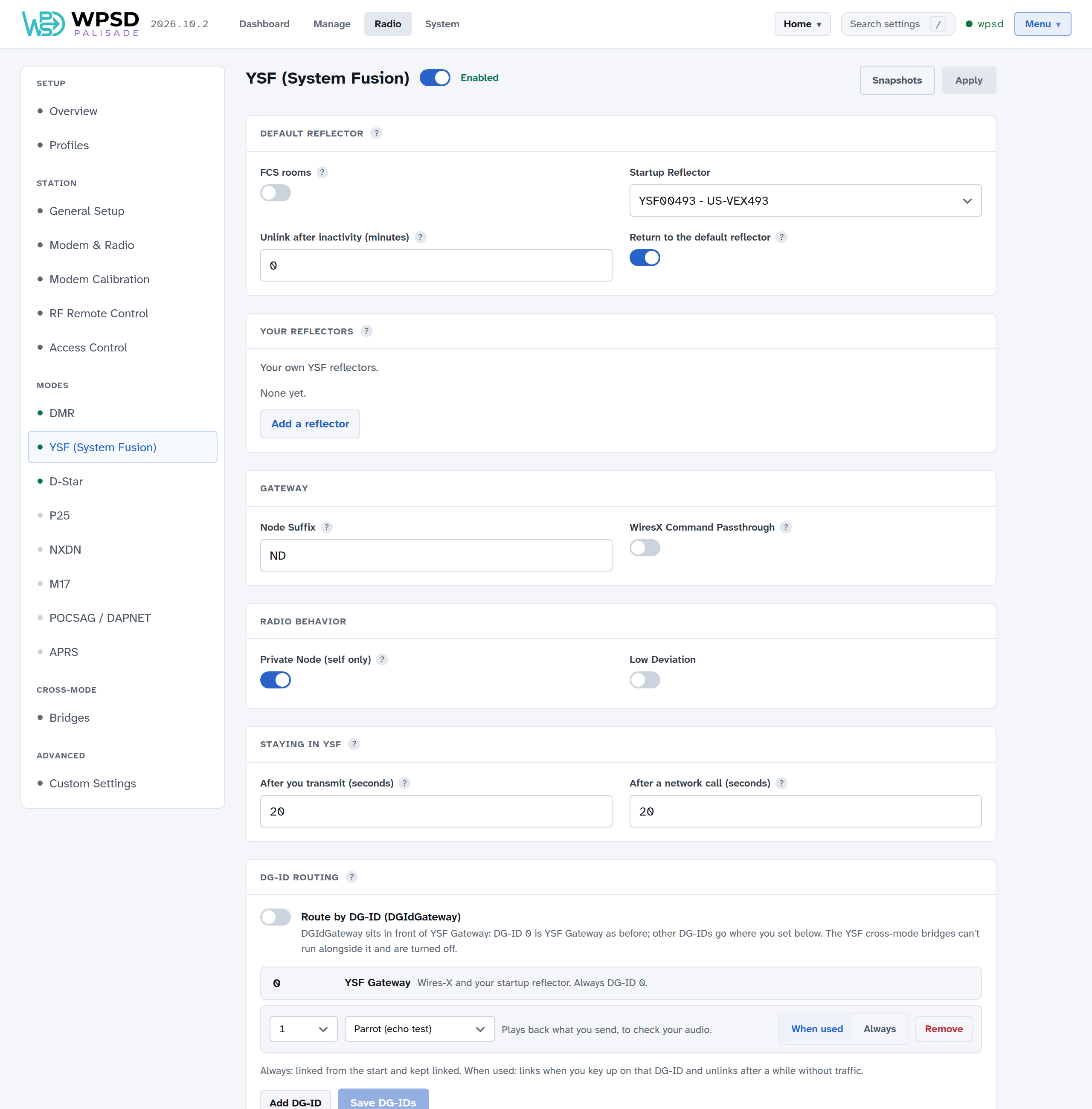Click the WPSD Palisade logo
Image resolution: width=1092 pixels, height=1109 pixels.
pos(80,24)
